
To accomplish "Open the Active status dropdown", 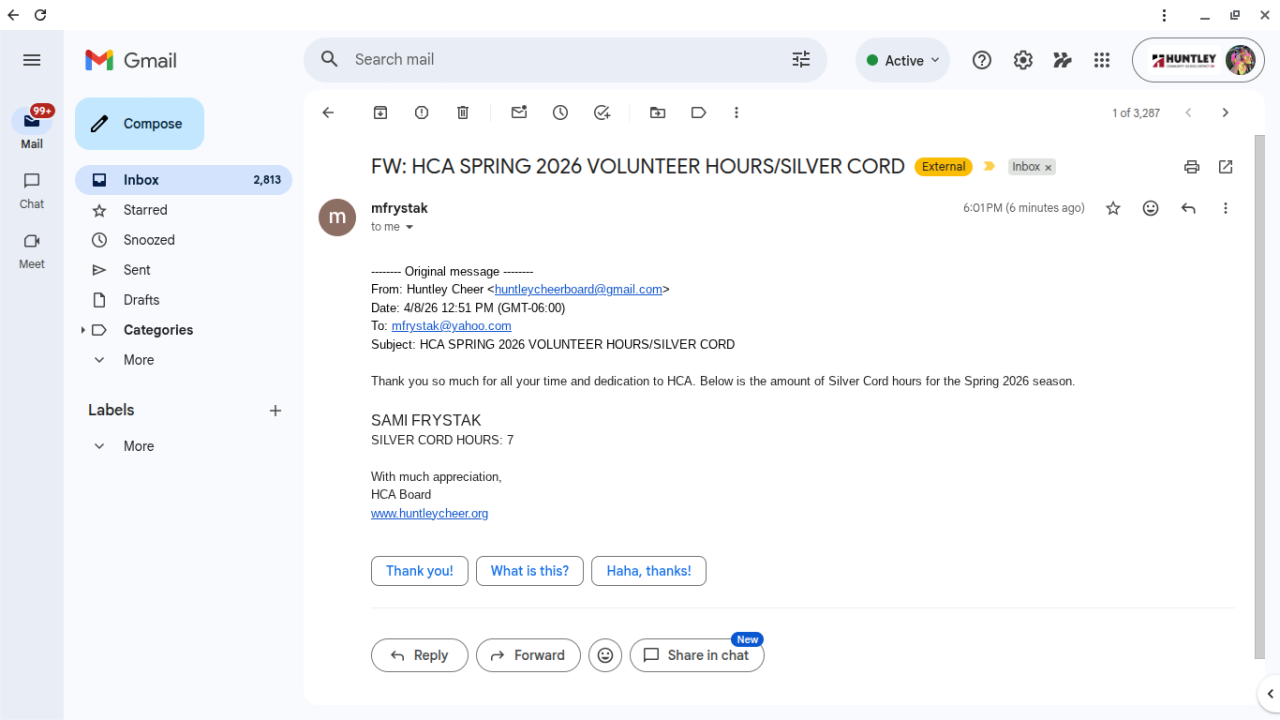I will click(903, 60).
